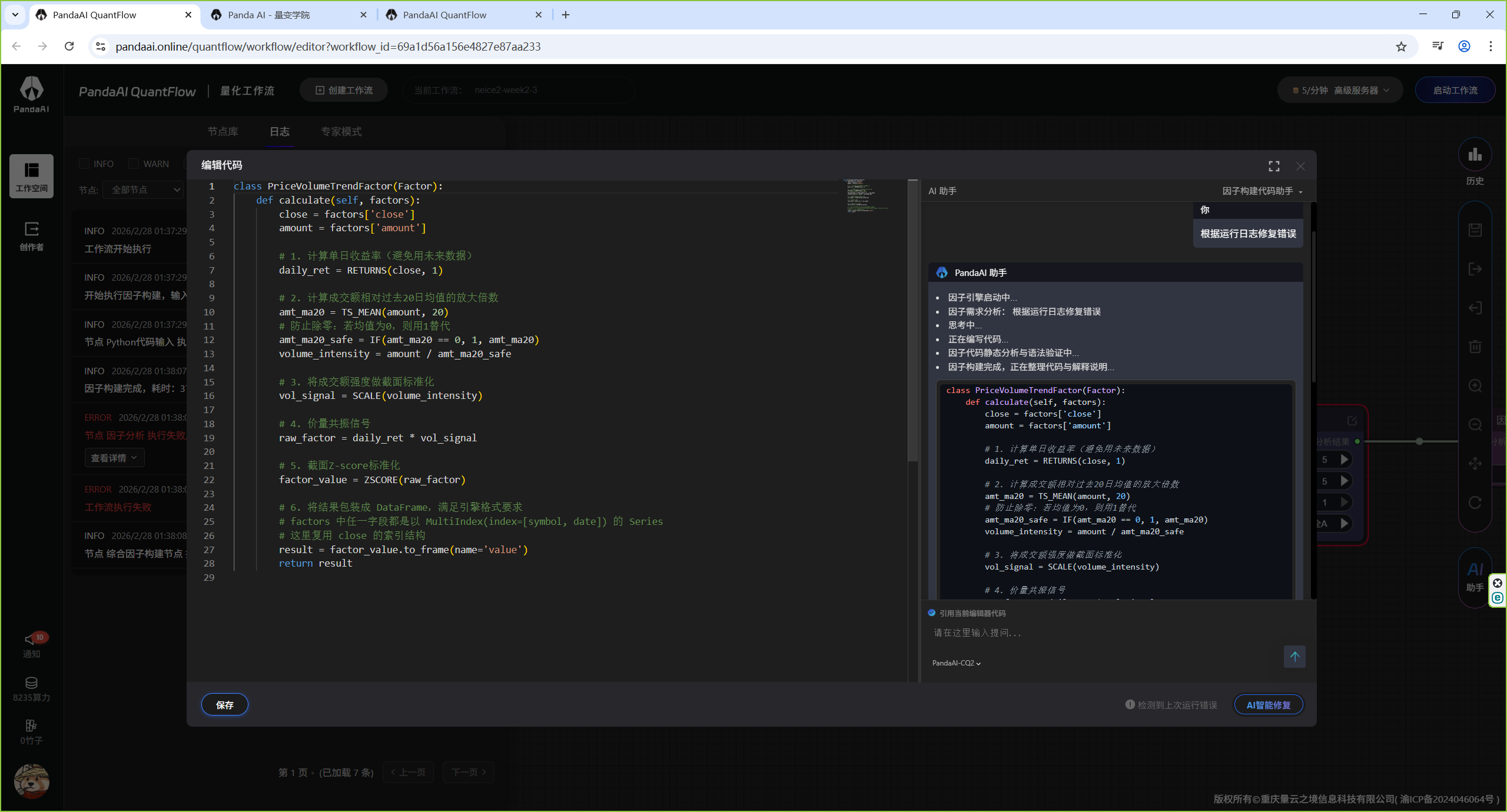Click the AI智能修复 button
1507x812 pixels.
(x=1269, y=705)
